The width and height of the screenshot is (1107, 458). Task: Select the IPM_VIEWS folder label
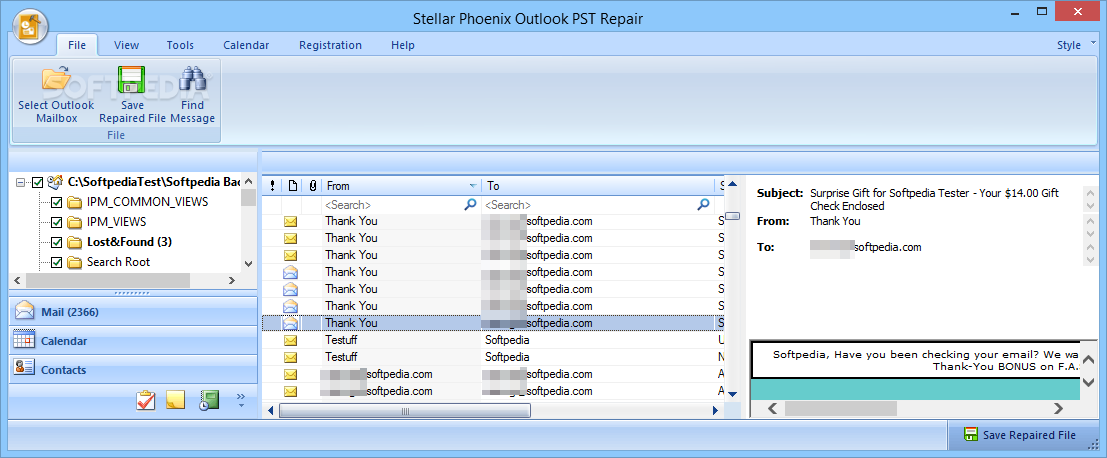116,222
